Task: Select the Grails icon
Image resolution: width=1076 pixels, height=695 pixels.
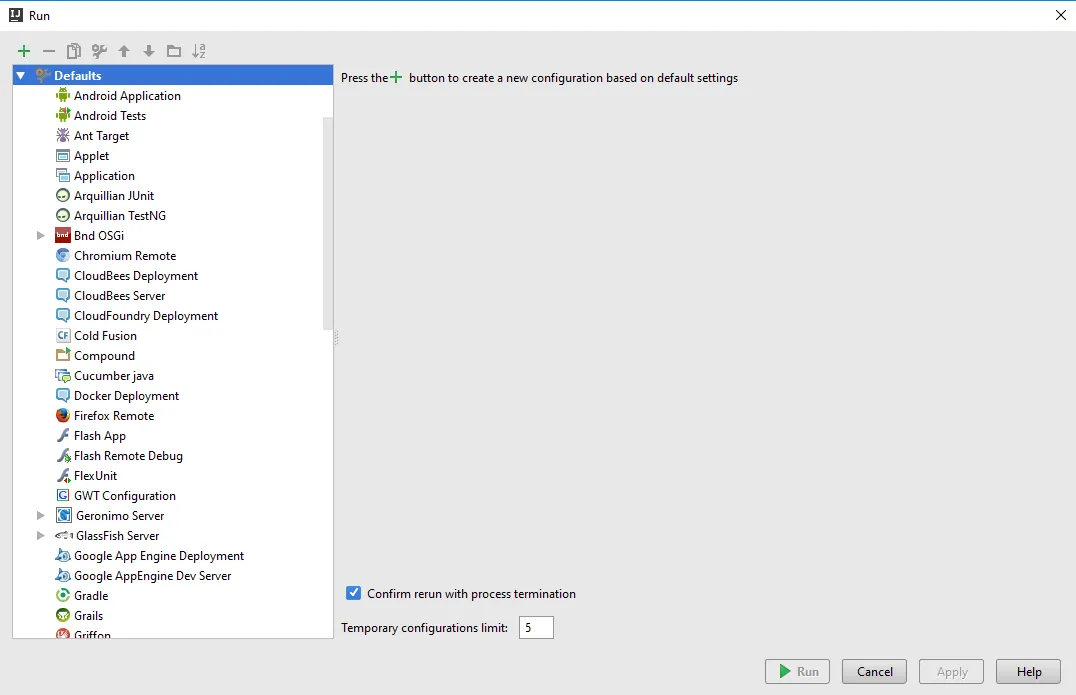Action: click(x=63, y=615)
